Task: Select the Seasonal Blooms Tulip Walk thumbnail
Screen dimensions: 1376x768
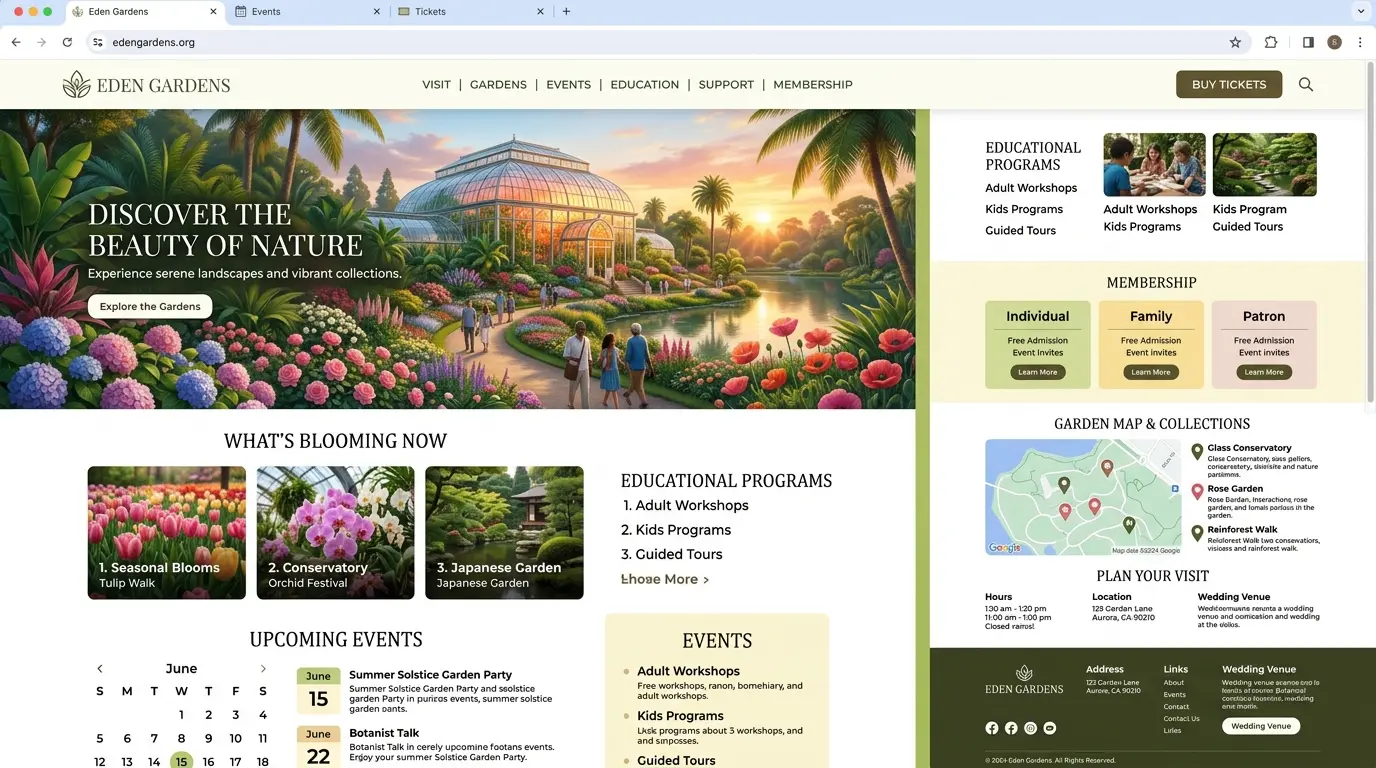Action: pos(166,533)
